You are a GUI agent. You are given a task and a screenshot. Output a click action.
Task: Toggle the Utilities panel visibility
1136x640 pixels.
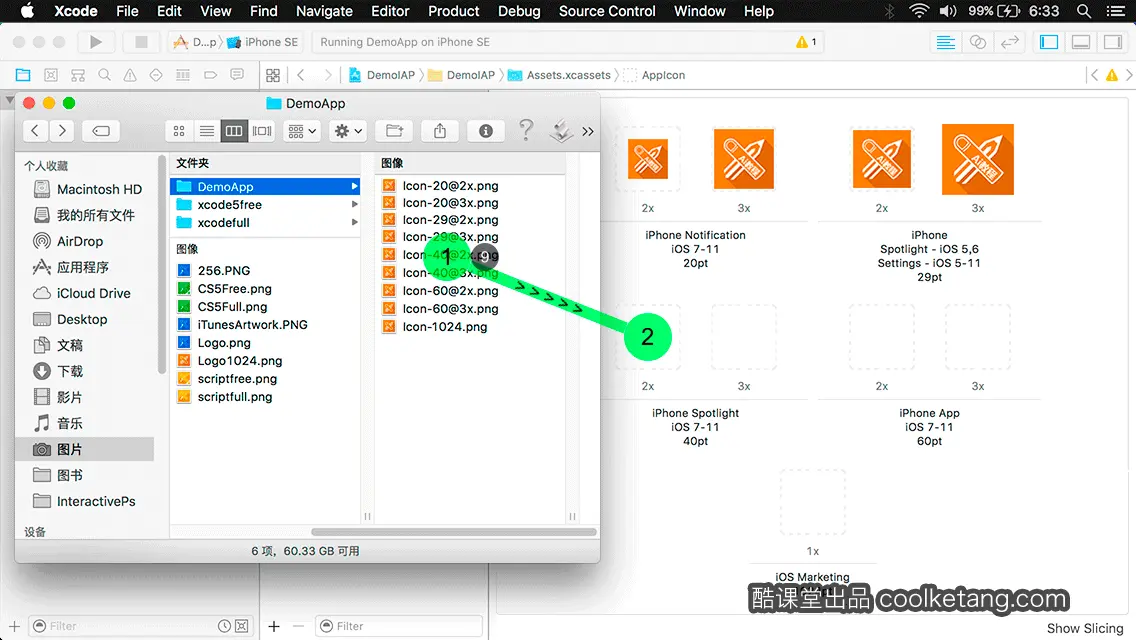click(1113, 42)
